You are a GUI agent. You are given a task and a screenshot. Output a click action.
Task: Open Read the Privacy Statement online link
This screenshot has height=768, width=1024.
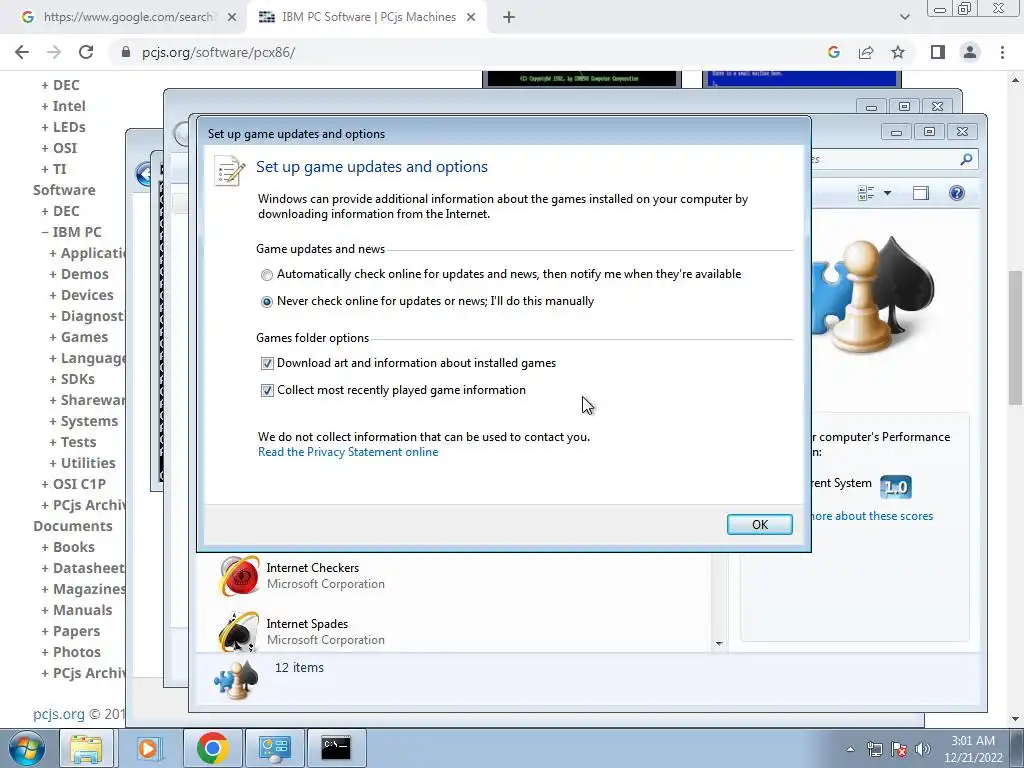click(348, 452)
